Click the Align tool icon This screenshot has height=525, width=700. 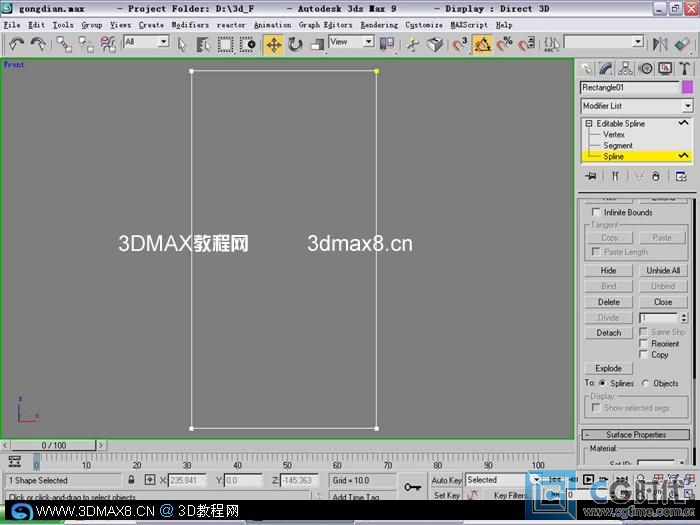tap(682, 44)
